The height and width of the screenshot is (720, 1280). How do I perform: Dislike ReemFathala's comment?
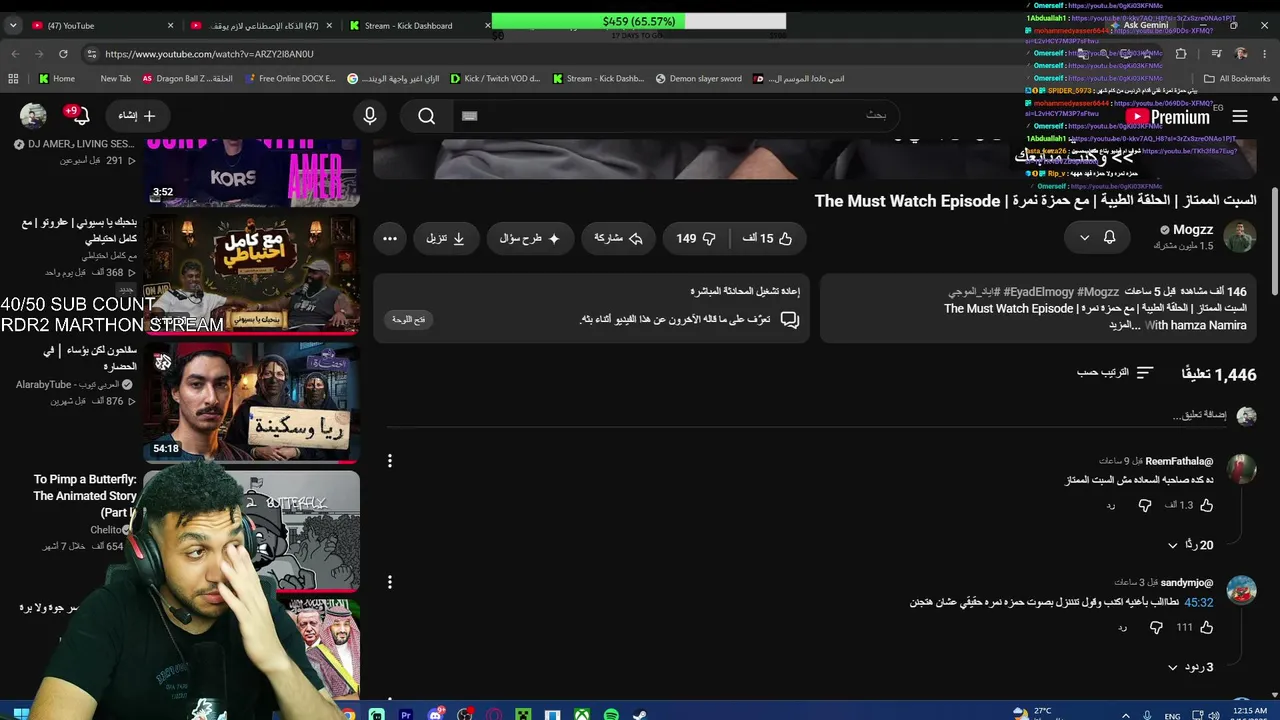point(1145,506)
